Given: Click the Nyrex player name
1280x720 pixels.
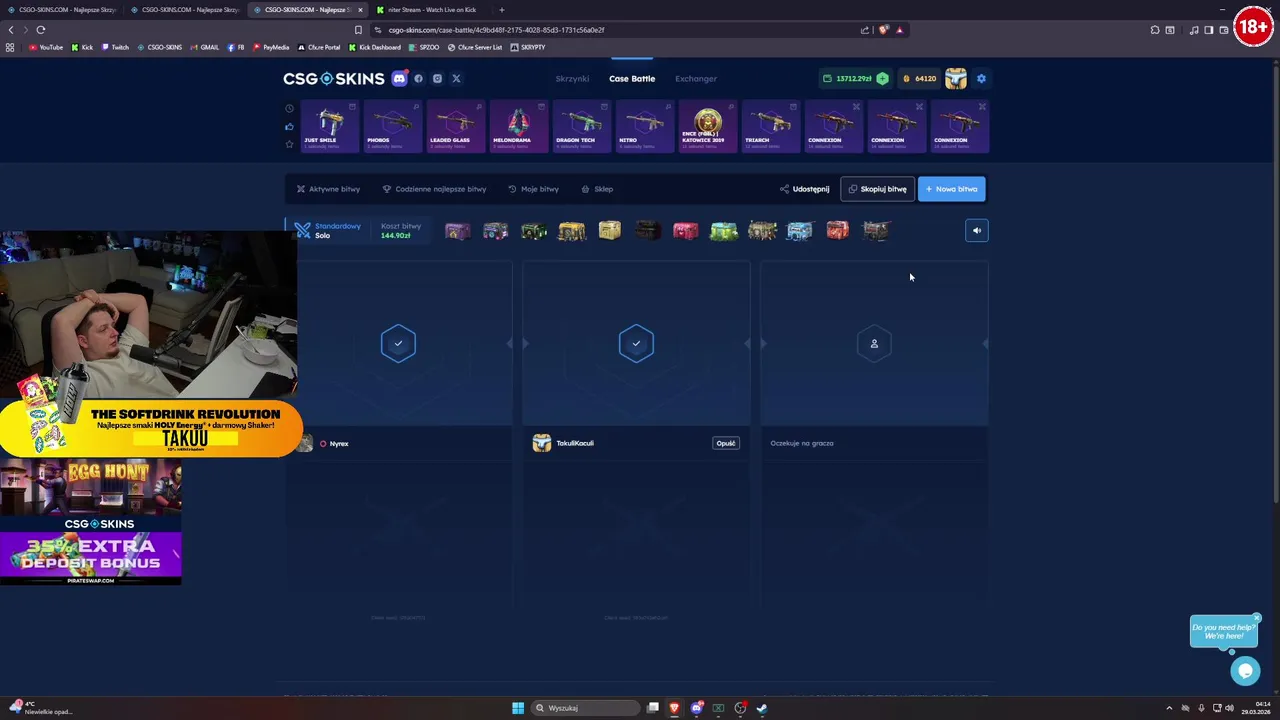Looking at the screenshot, I should (x=339, y=444).
